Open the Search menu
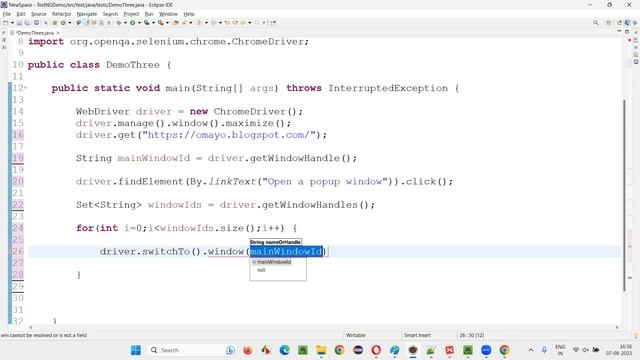 110,14
